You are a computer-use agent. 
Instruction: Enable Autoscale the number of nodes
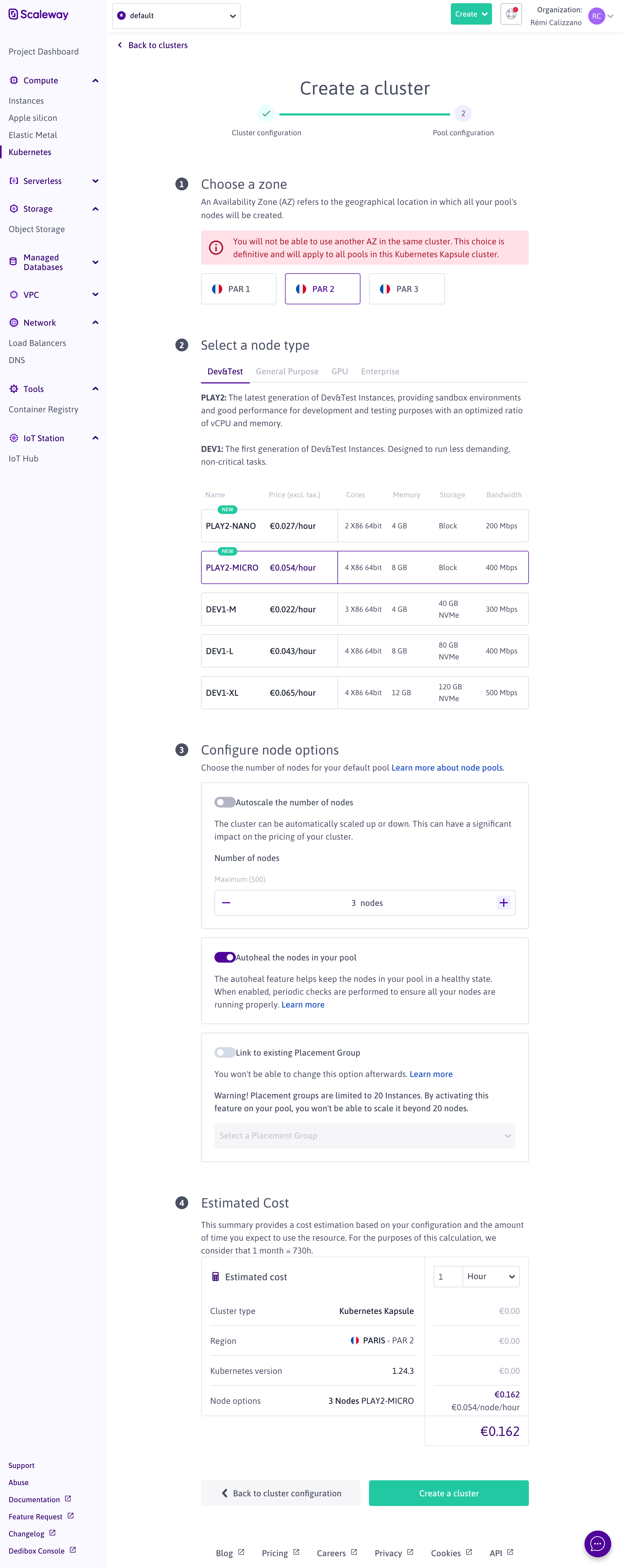[x=225, y=802]
